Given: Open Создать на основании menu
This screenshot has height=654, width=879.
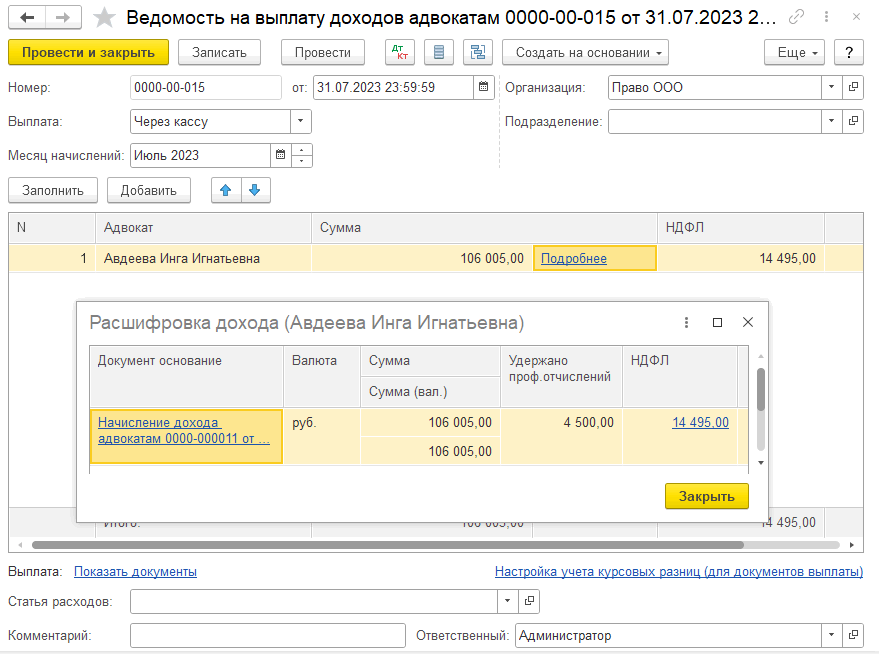Looking at the screenshot, I should (584, 53).
